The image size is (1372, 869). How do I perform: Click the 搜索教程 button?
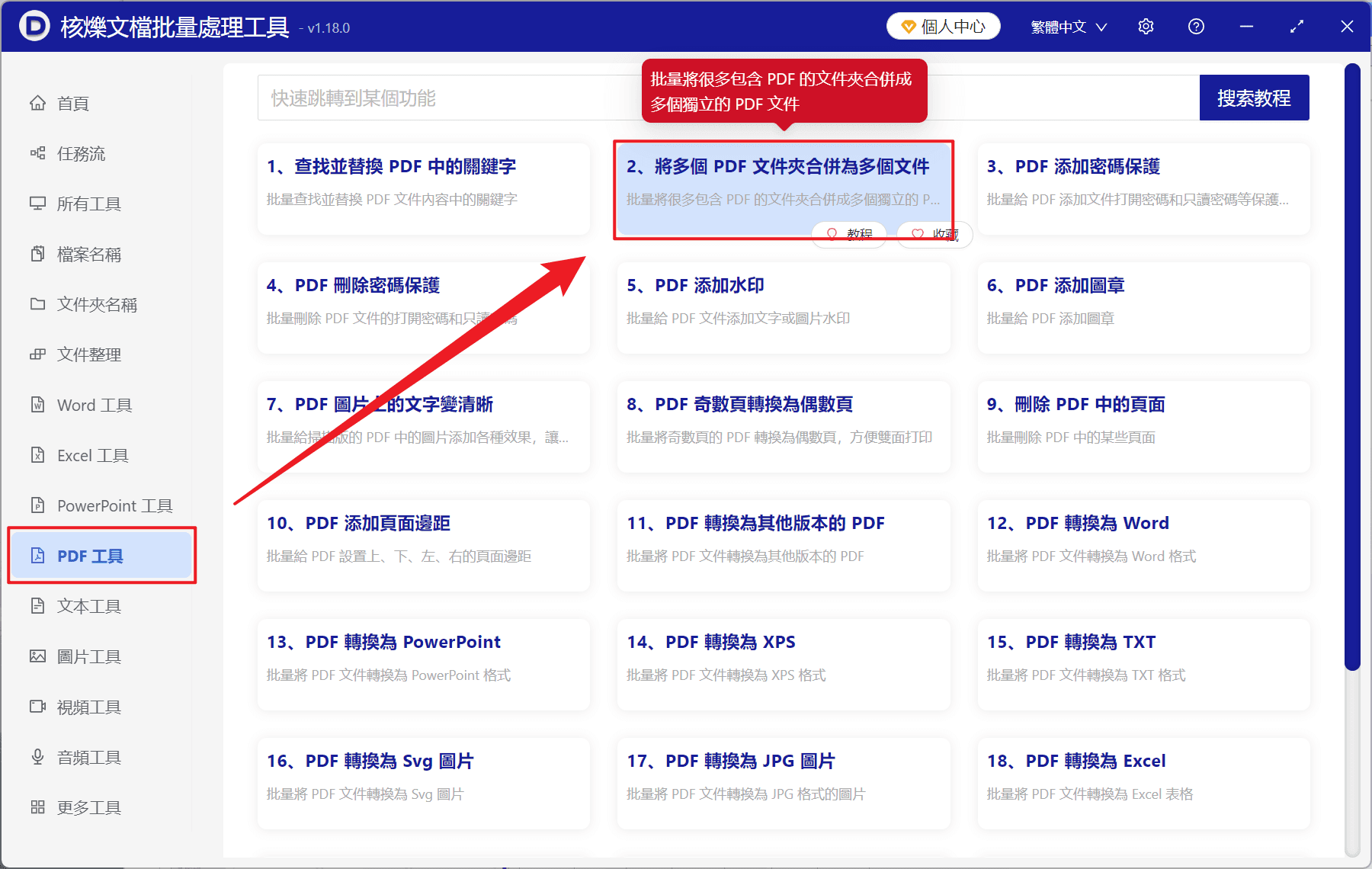(1254, 98)
